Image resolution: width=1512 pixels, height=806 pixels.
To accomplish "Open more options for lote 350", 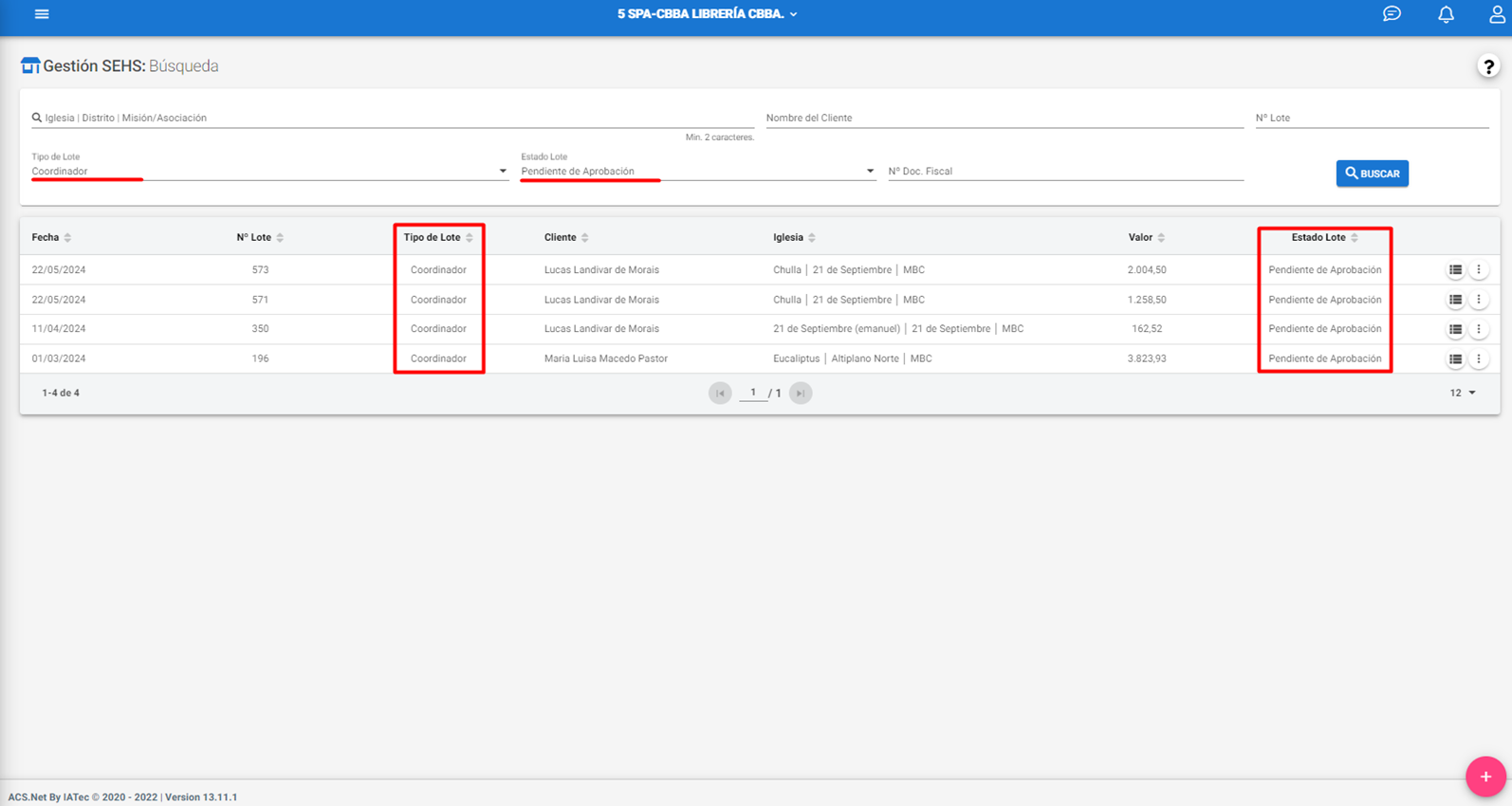I will 1479,329.
